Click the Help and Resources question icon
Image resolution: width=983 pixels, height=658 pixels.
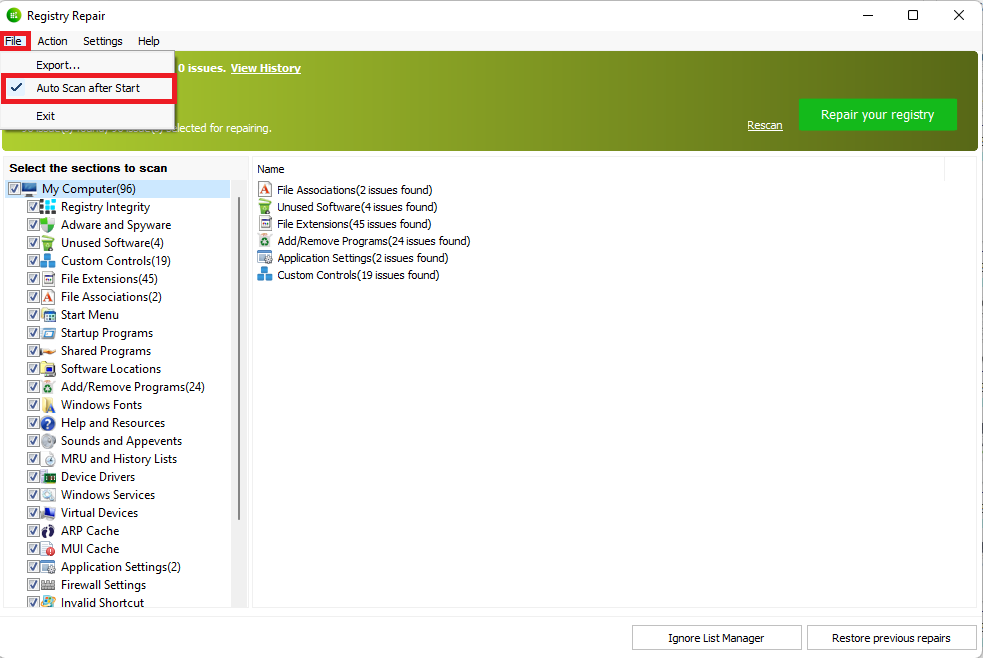[48, 423]
